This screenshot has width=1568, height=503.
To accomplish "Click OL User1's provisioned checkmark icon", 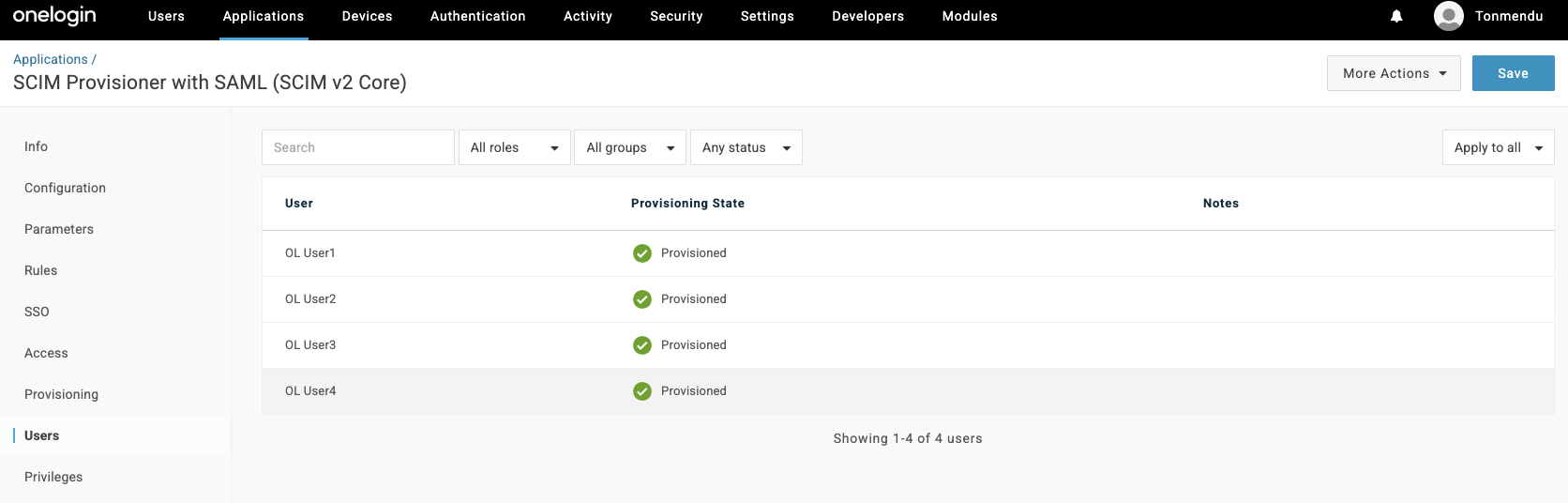I will pos(642,253).
